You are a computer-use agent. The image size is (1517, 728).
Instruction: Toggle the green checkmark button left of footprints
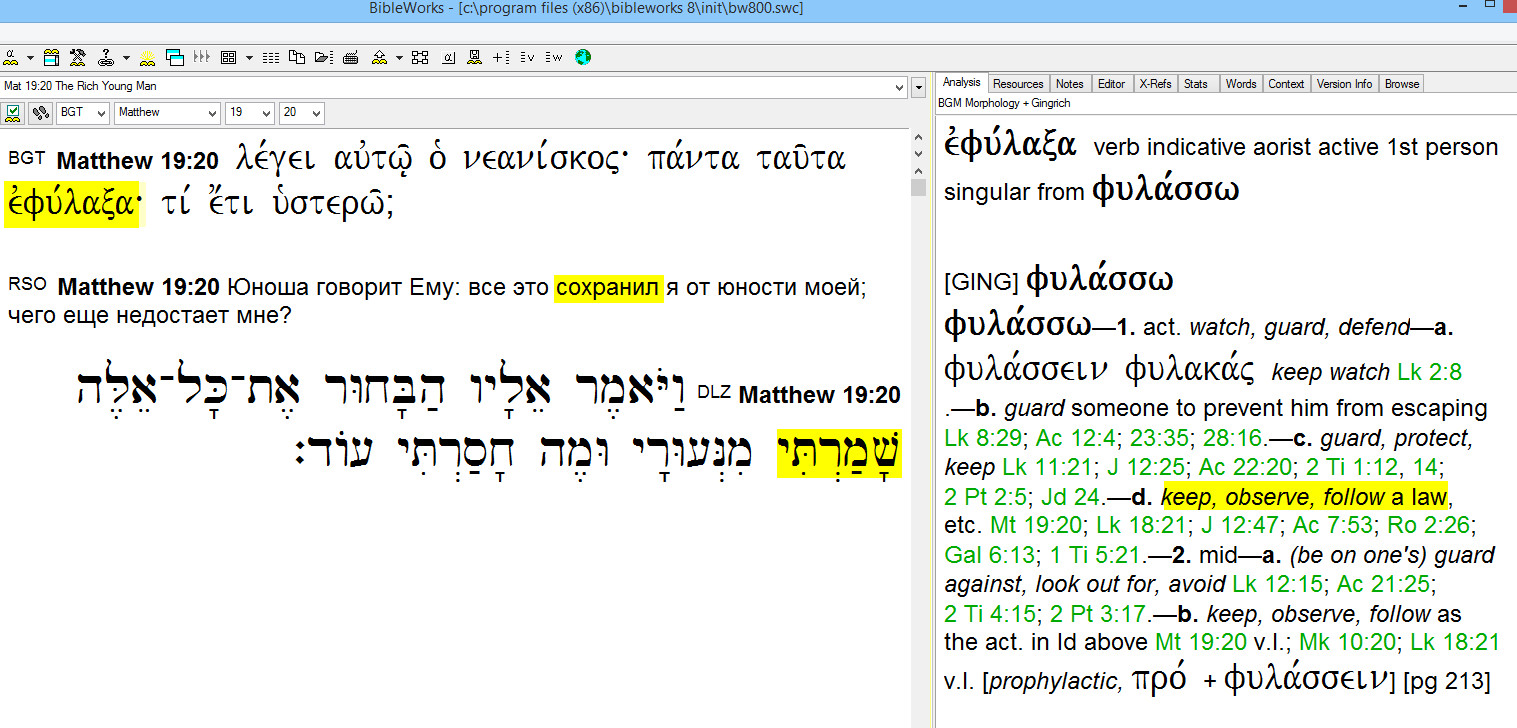tap(14, 113)
